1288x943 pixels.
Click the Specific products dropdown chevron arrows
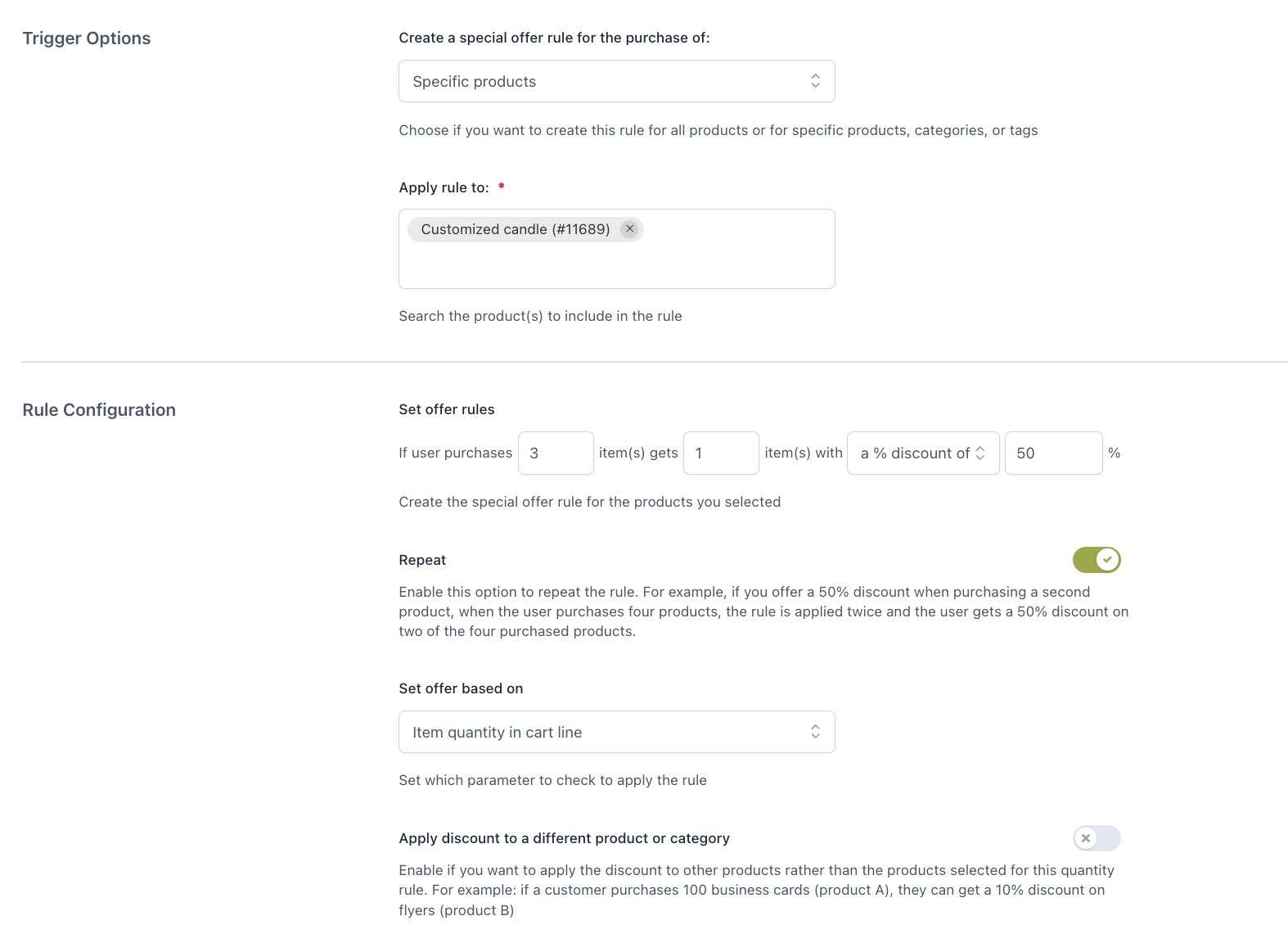click(815, 81)
